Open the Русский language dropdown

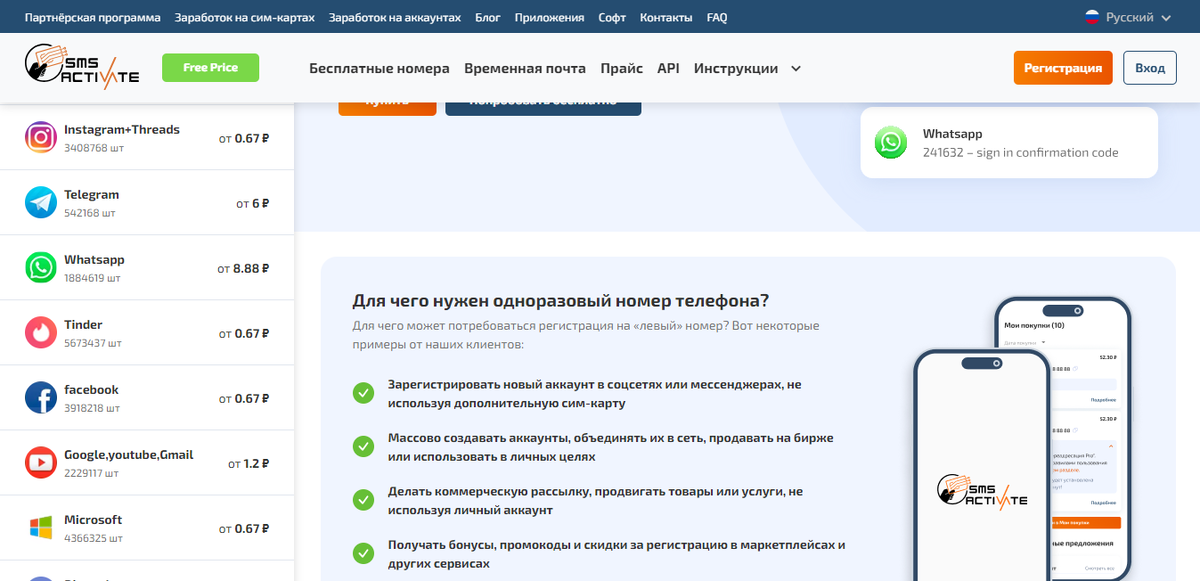coord(1128,17)
